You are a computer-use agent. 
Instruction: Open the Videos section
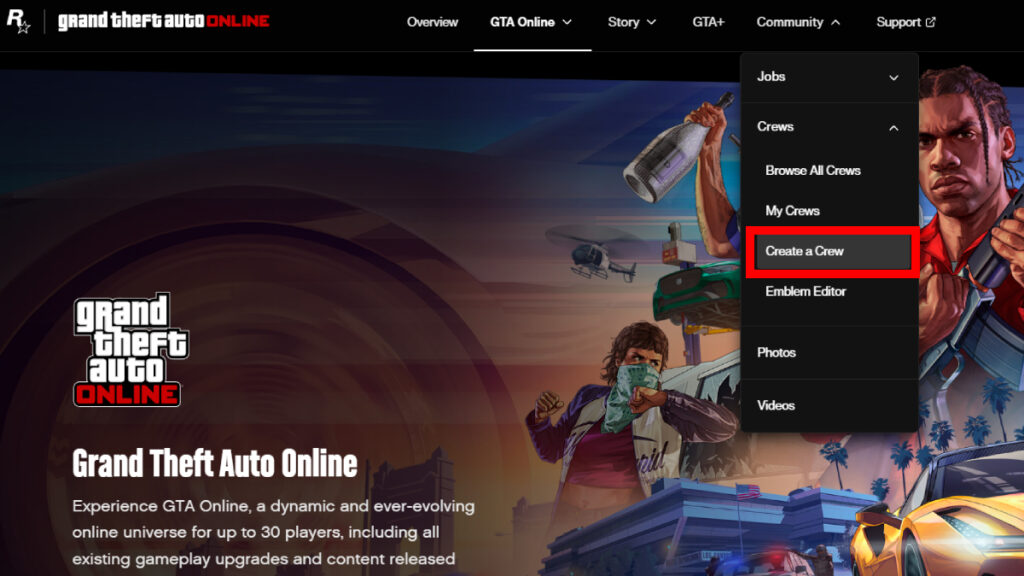point(776,405)
